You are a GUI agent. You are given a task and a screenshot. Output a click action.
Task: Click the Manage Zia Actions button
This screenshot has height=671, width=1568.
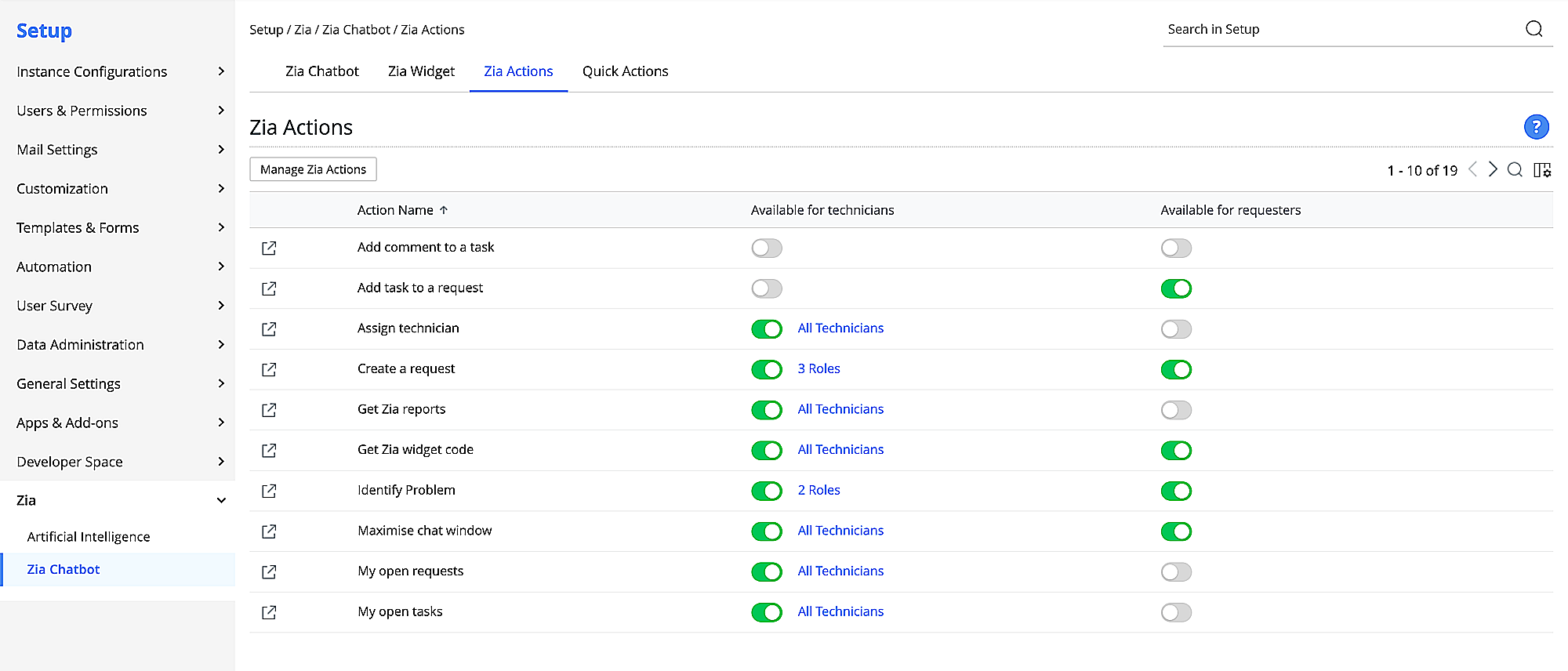pyautogui.click(x=313, y=169)
